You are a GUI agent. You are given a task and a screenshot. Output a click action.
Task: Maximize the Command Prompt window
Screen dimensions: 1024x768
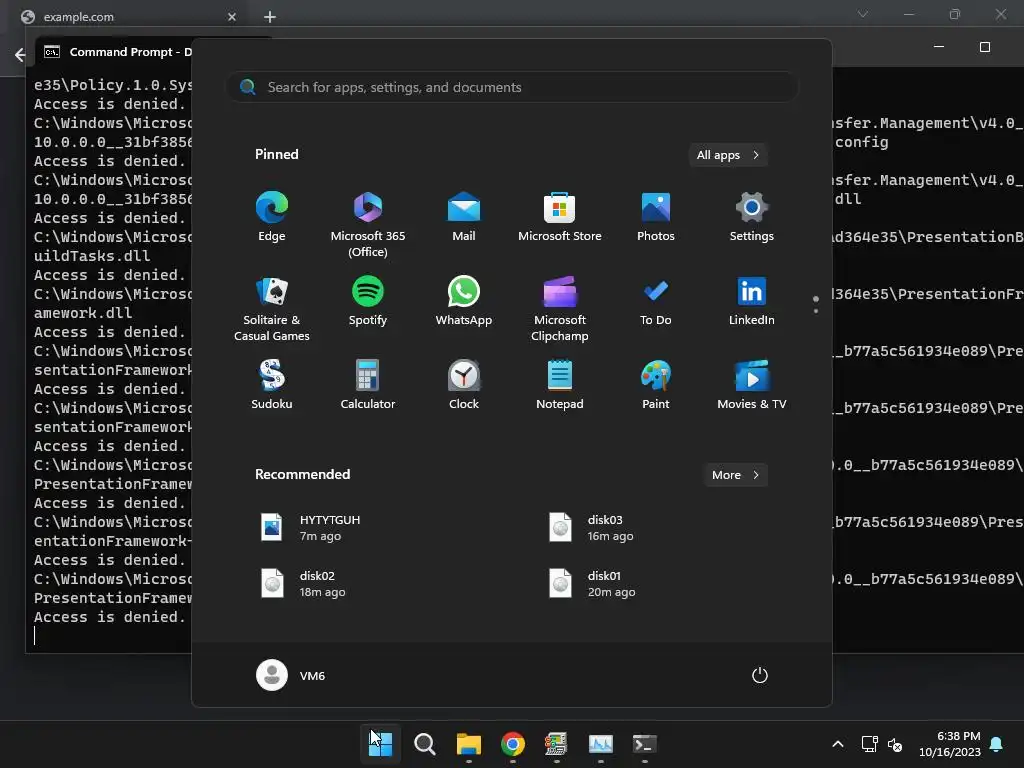pyautogui.click(x=985, y=47)
